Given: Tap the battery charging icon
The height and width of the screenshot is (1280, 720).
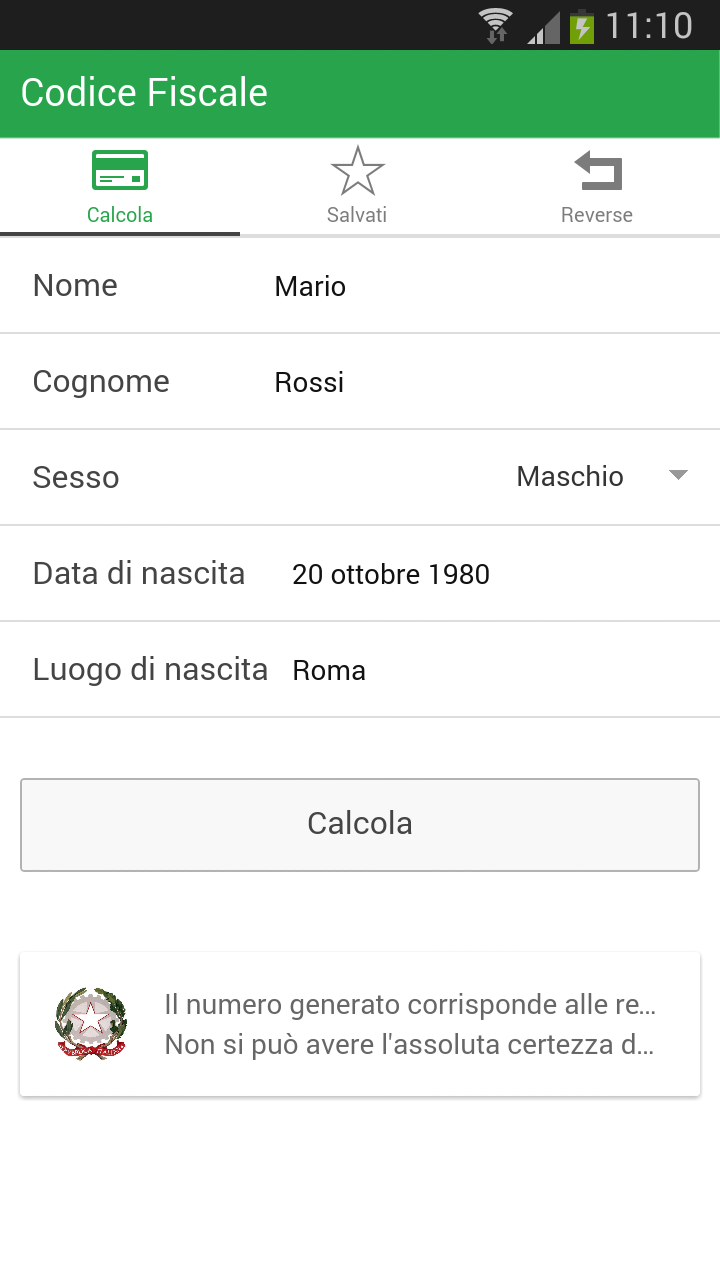Looking at the screenshot, I should [582, 26].
